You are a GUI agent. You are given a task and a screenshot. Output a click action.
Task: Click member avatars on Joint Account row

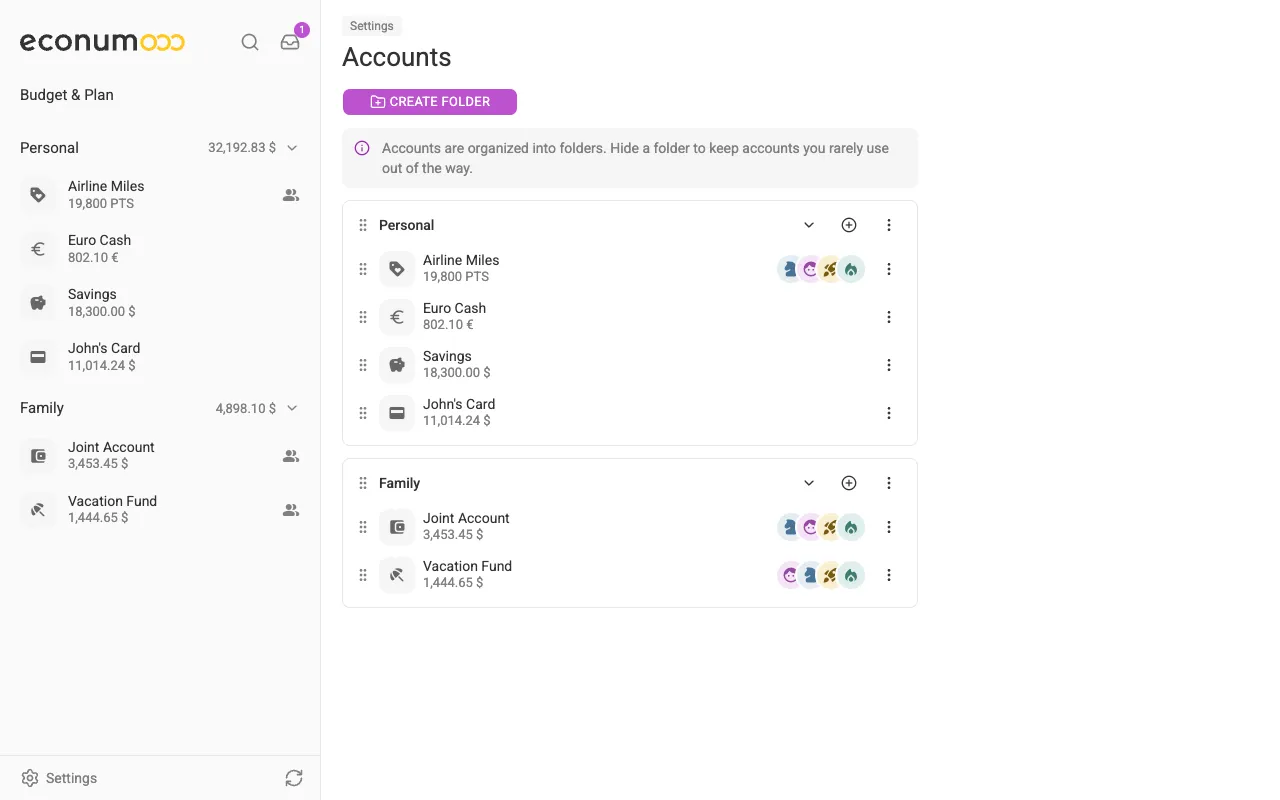pos(821,527)
